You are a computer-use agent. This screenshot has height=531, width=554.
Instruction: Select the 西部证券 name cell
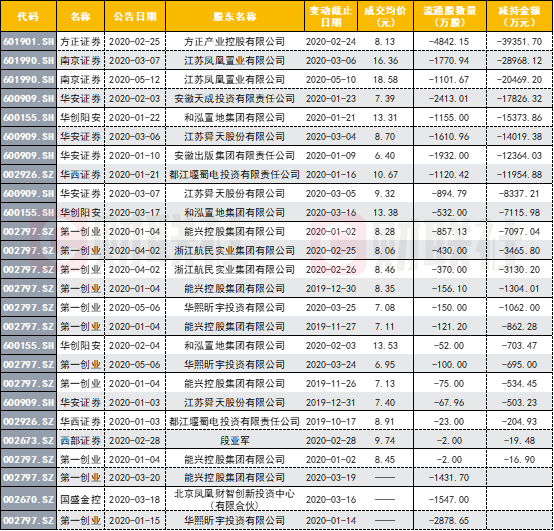click(80, 441)
